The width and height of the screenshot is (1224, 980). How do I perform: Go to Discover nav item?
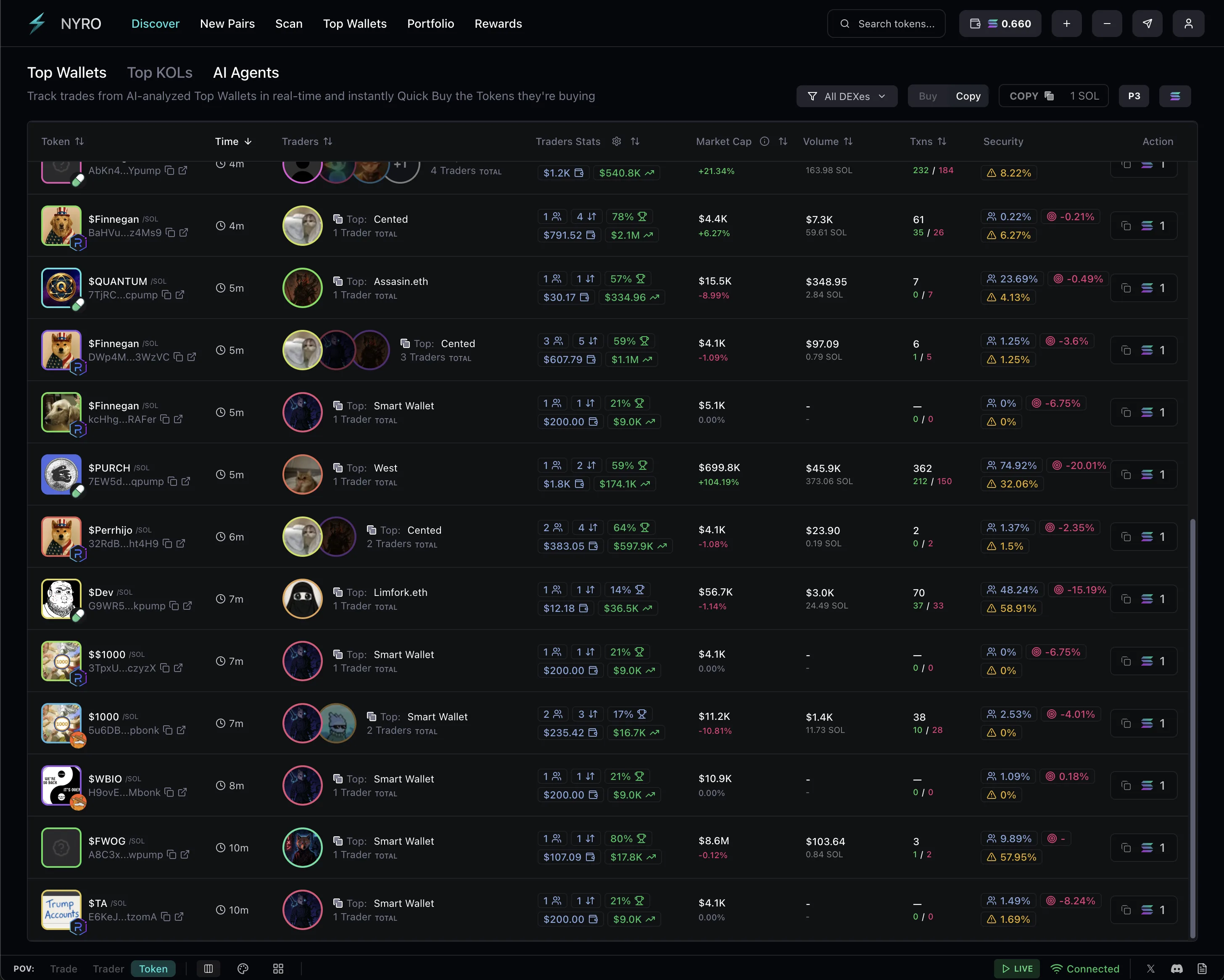coord(155,24)
